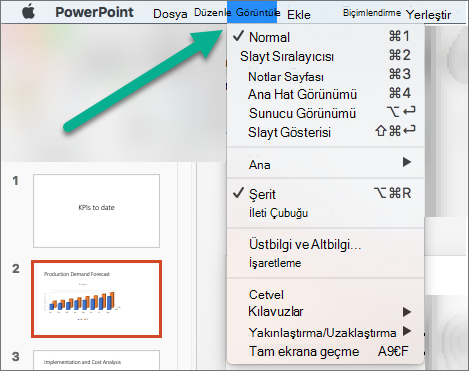This screenshot has width=469, height=371.
Task: Expand the Yakınlaştırma/Uzaklaştırma submenu
Action: click(325, 332)
